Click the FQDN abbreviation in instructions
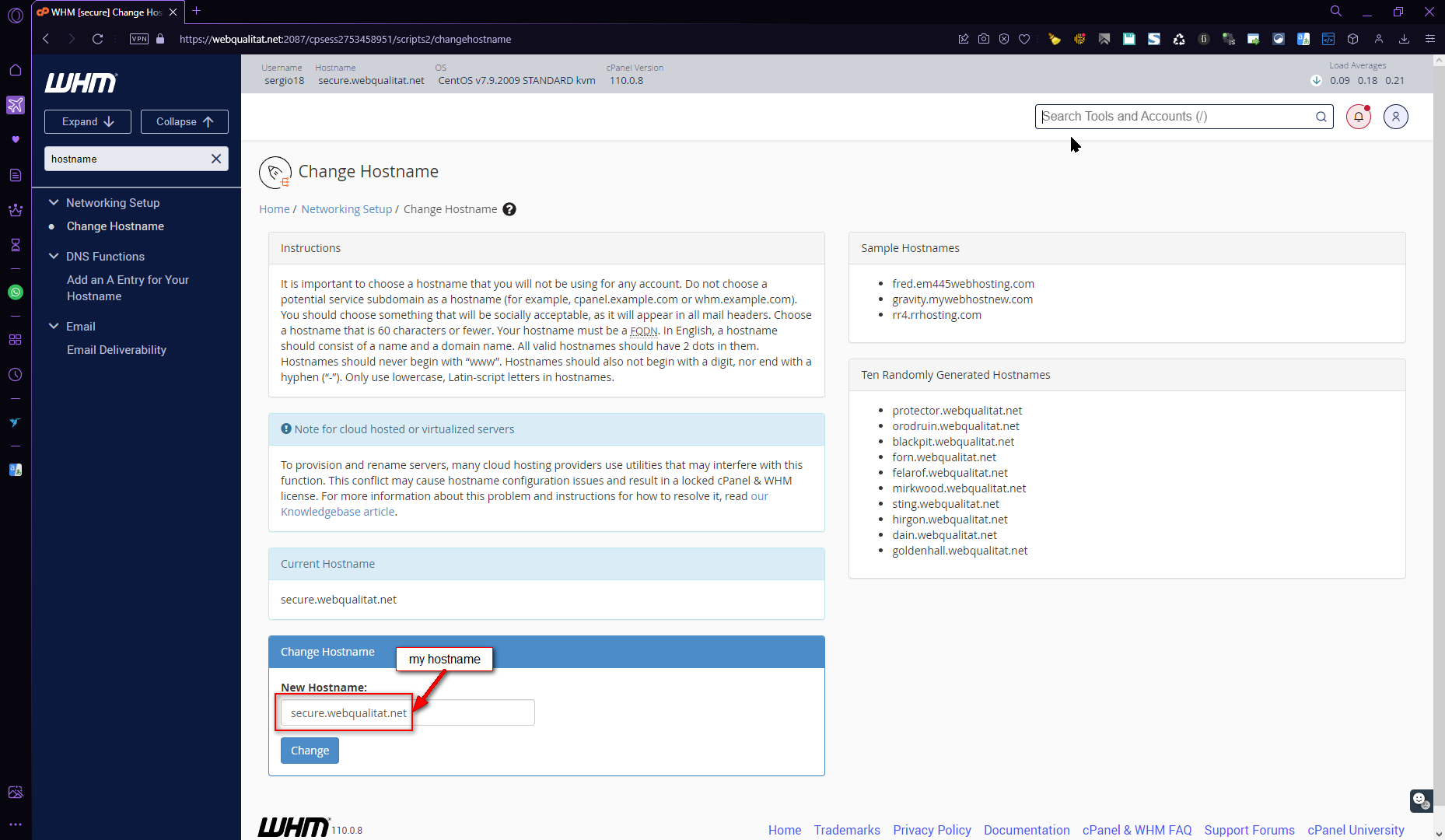The height and width of the screenshot is (840, 1445). point(644,331)
